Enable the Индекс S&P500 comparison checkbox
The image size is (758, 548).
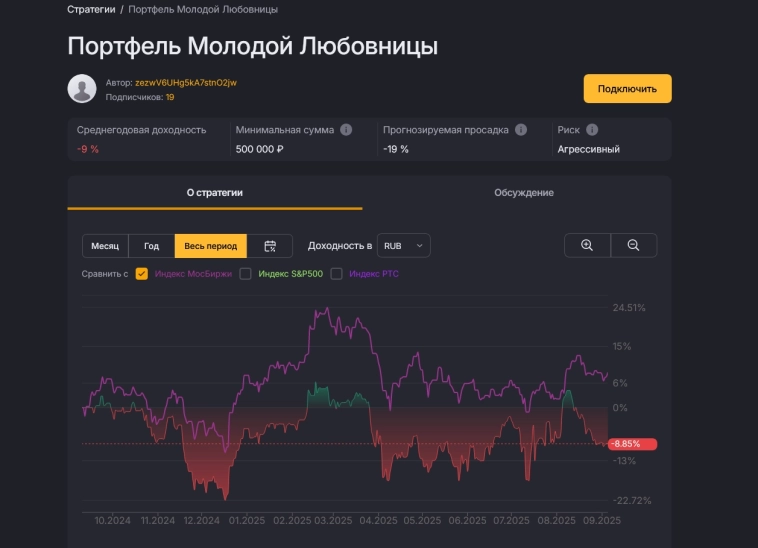click(245, 274)
